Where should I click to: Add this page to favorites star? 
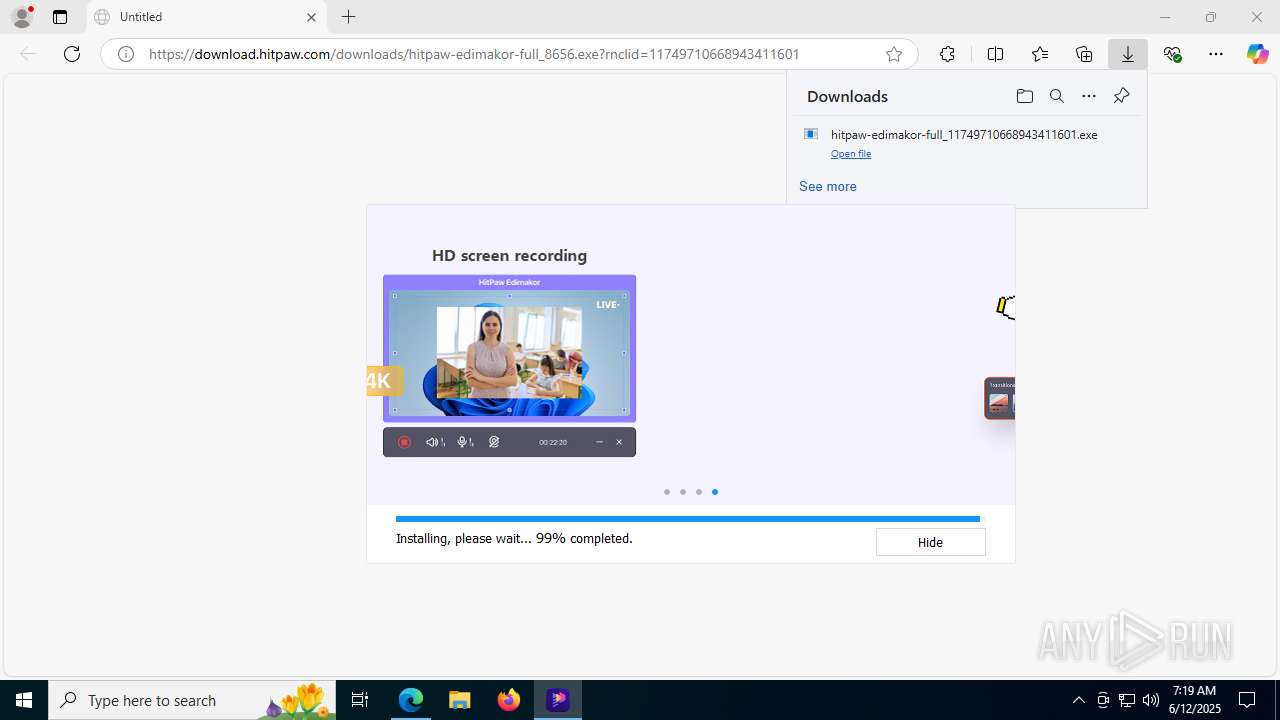click(894, 54)
